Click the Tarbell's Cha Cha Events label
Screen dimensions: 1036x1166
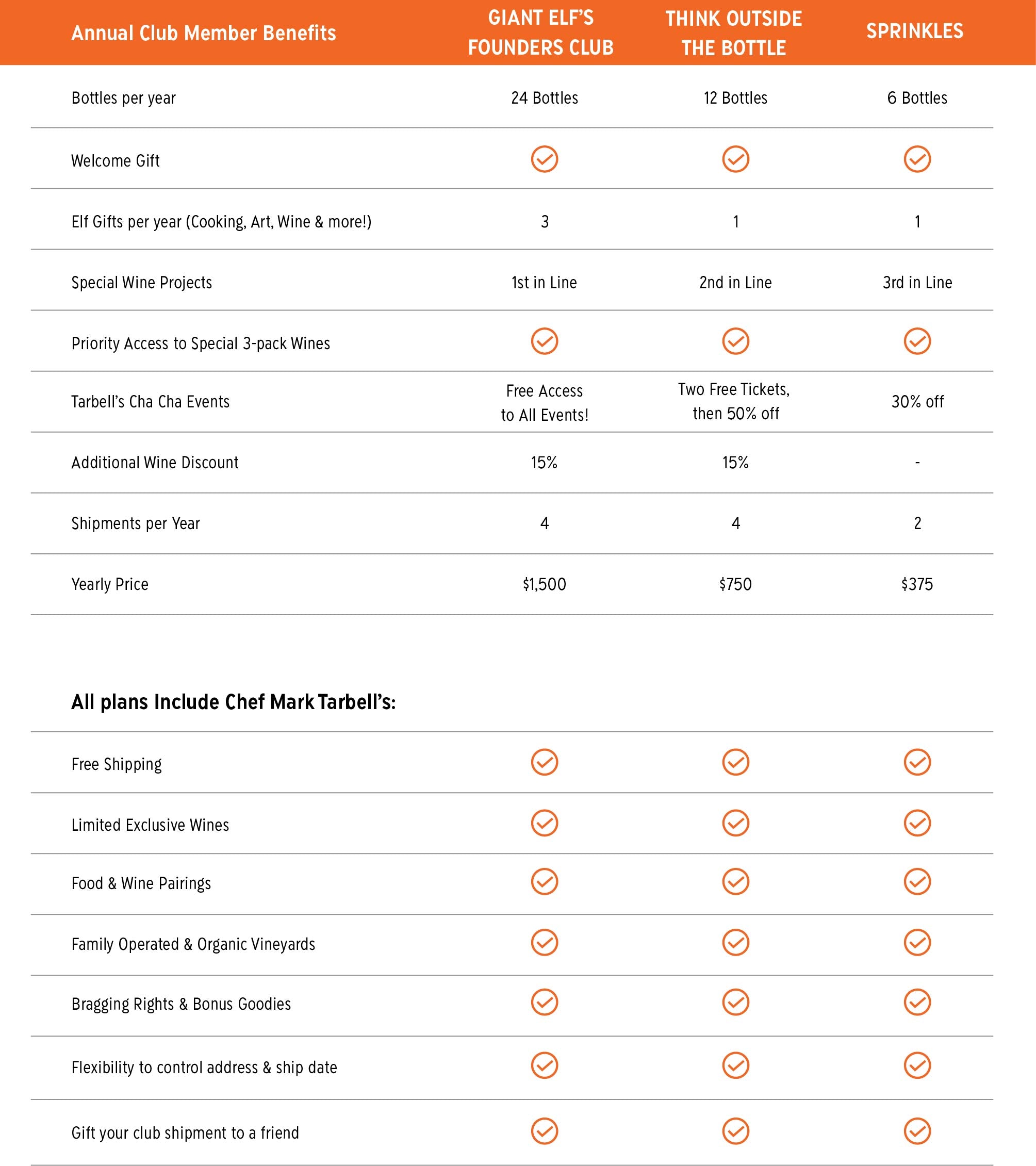[150, 402]
